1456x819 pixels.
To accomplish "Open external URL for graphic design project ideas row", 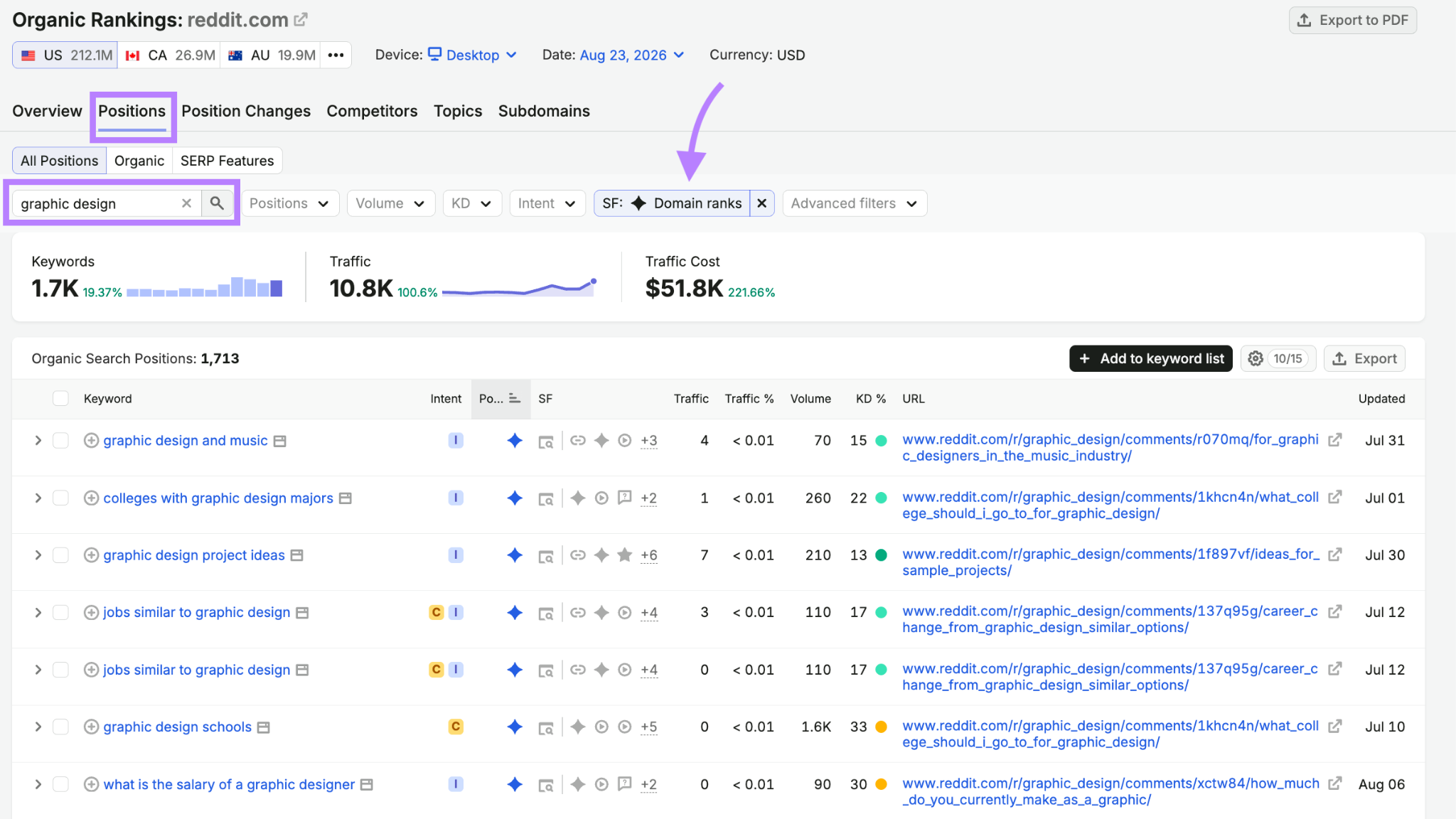I will (x=1335, y=555).
